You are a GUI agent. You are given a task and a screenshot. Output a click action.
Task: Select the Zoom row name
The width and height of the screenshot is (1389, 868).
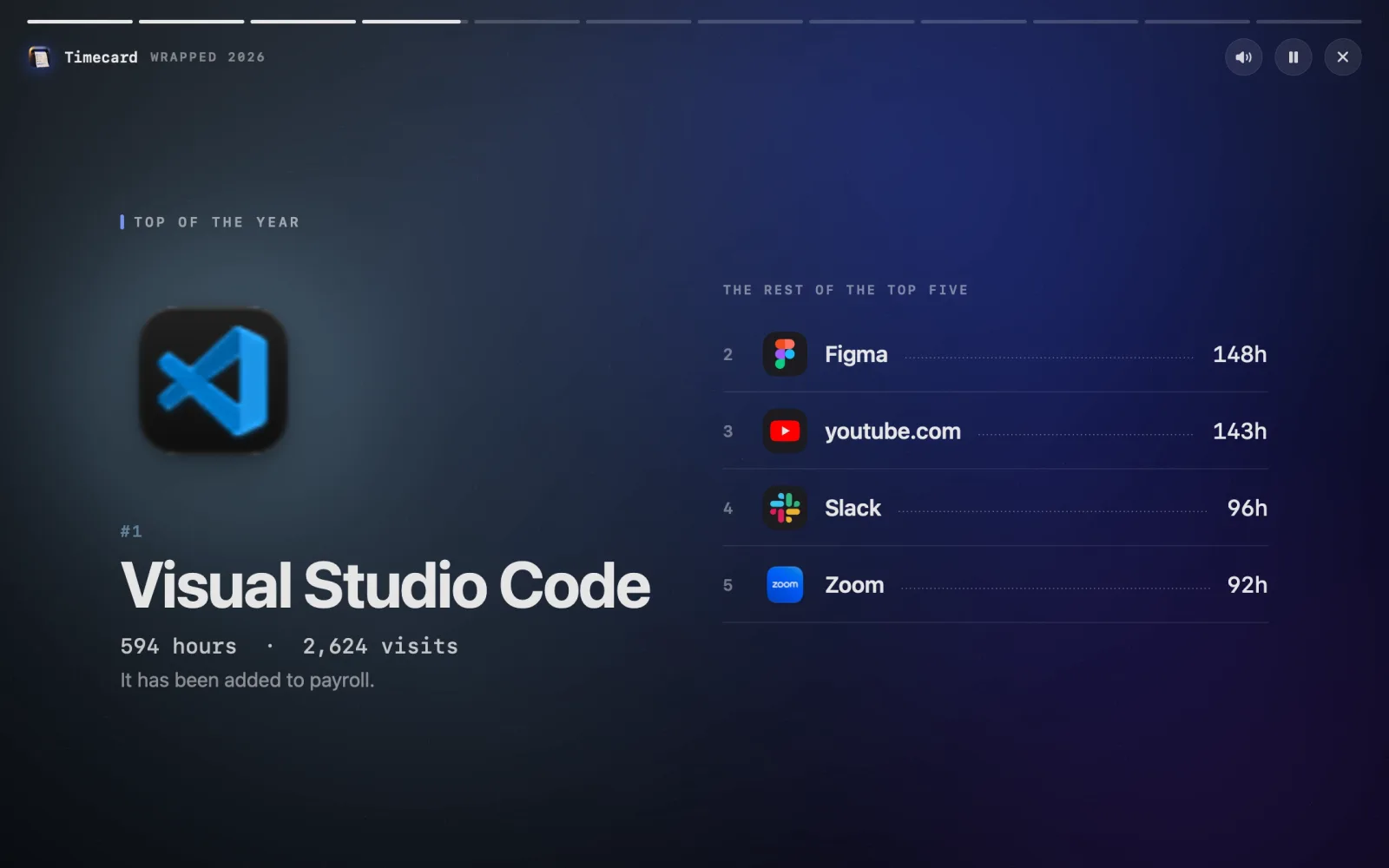[x=854, y=585]
